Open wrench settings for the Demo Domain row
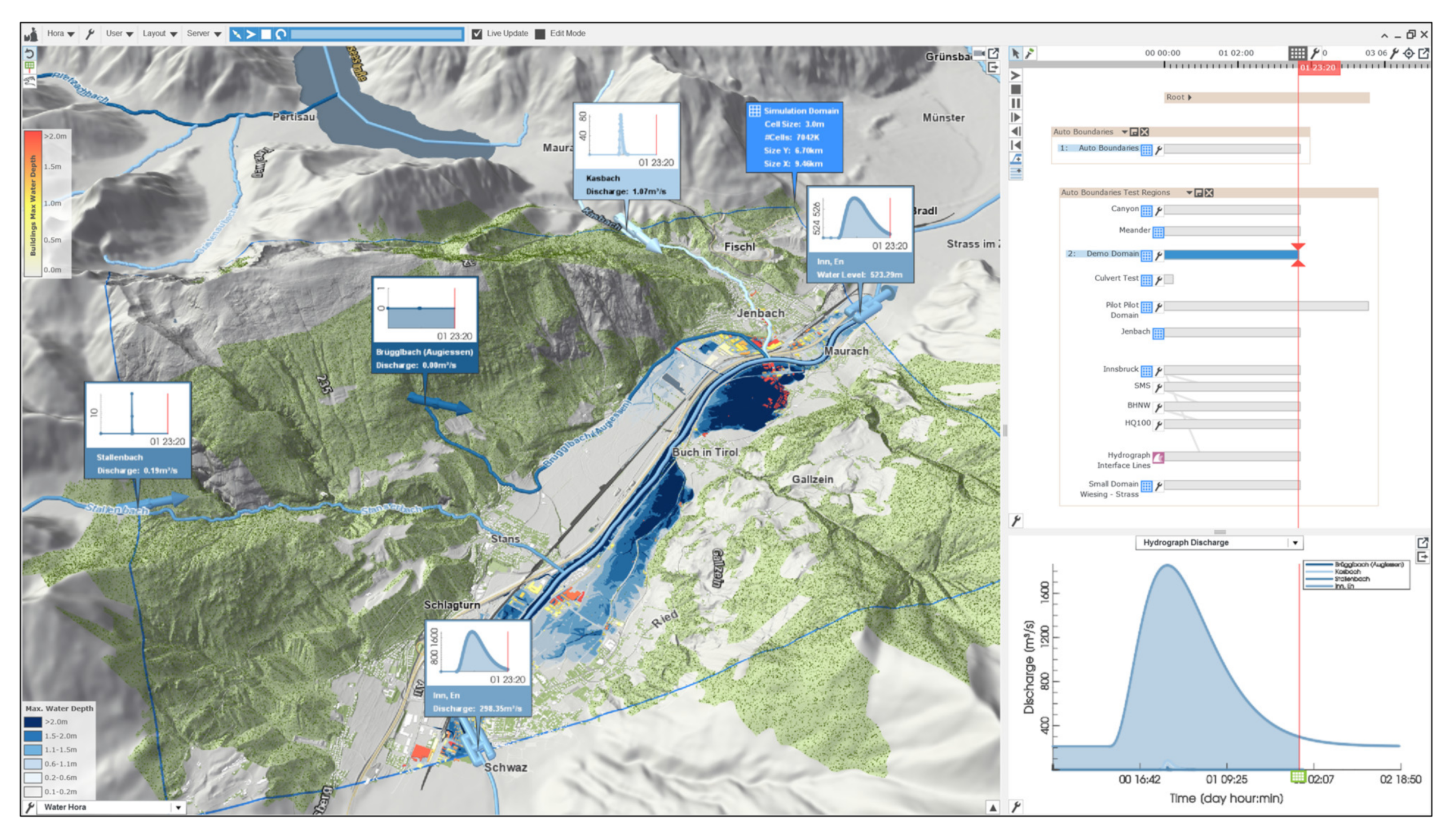Screen dimensions: 1456x833 [x=1159, y=256]
